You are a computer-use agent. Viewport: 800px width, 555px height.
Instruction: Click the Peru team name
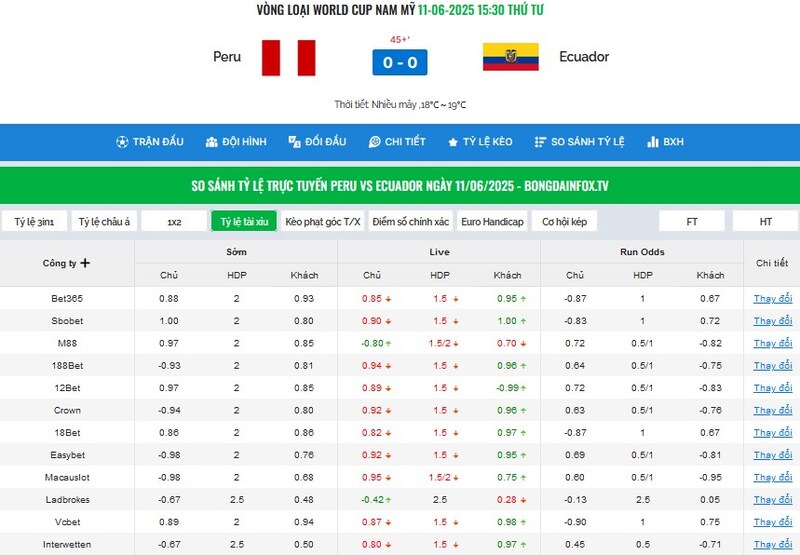(x=227, y=57)
